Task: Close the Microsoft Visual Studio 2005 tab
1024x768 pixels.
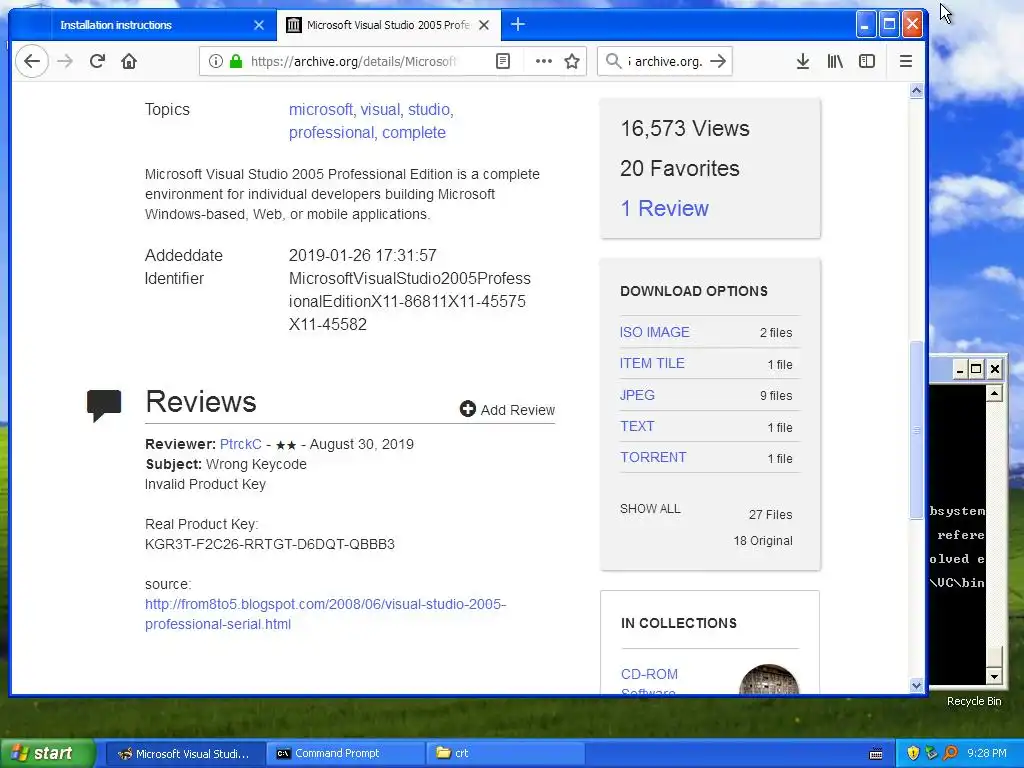Action: click(x=484, y=25)
